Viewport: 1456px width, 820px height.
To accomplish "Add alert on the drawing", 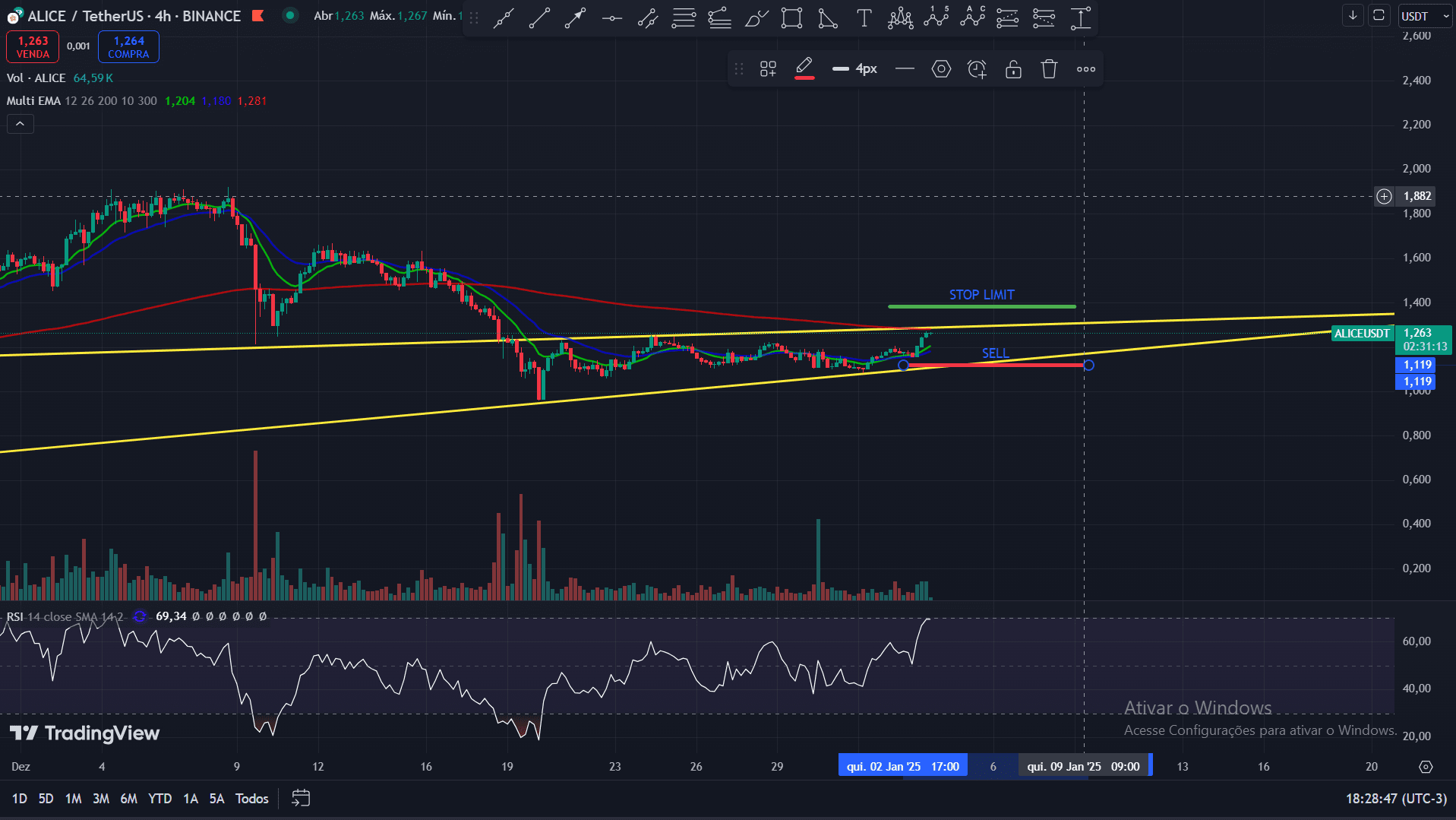I will tap(977, 69).
